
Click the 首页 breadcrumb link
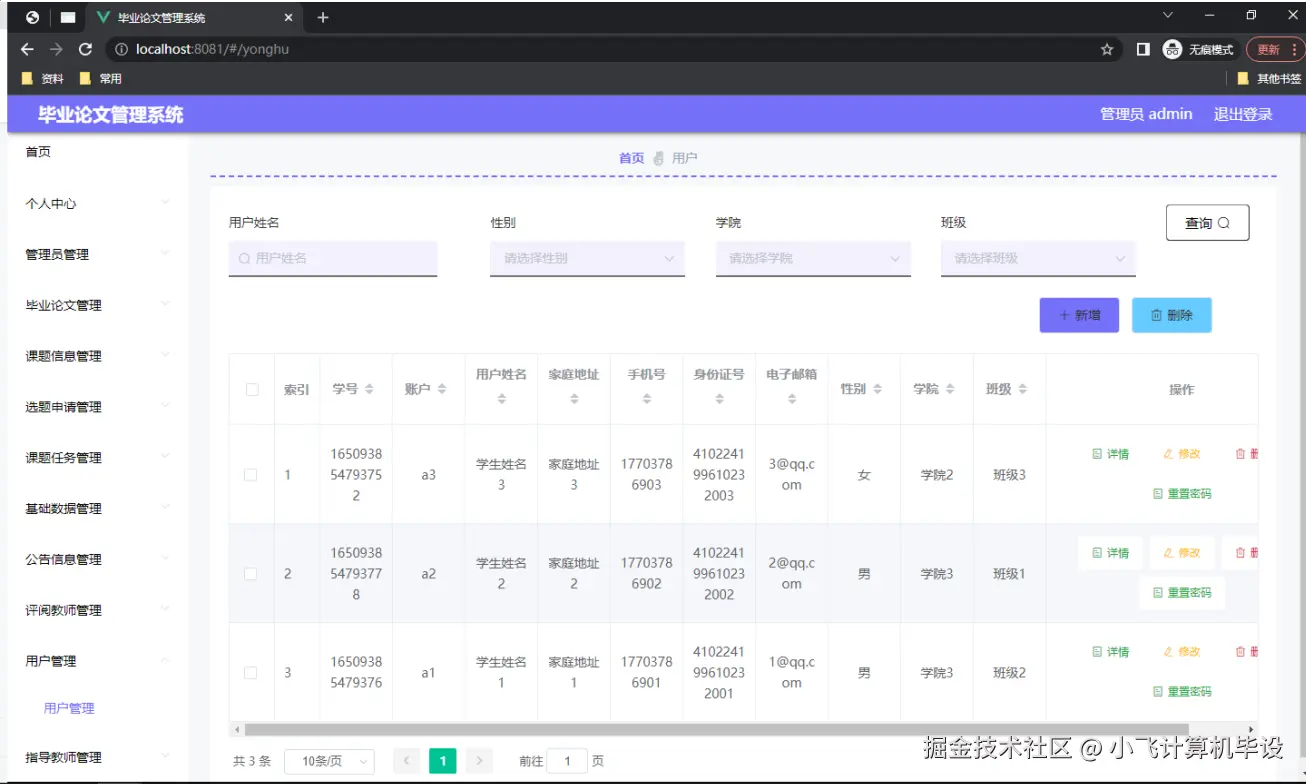click(x=631, y=158)
